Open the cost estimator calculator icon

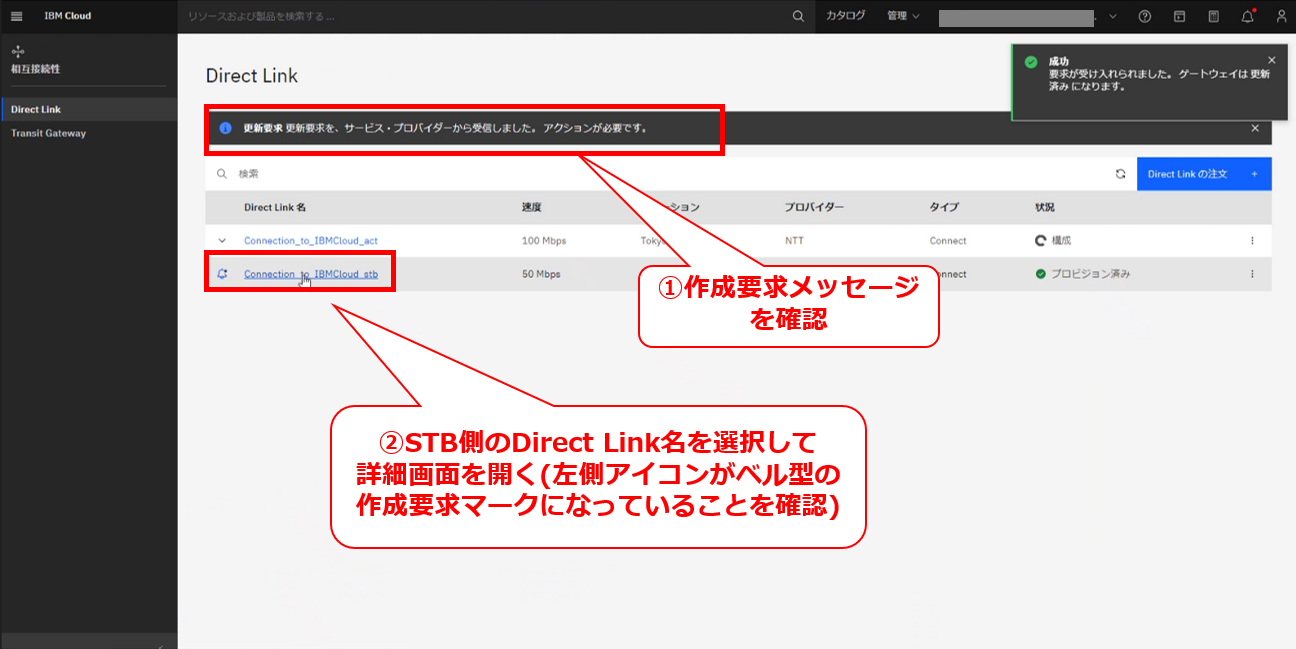pyautogui.click(x=1213, y=17)
